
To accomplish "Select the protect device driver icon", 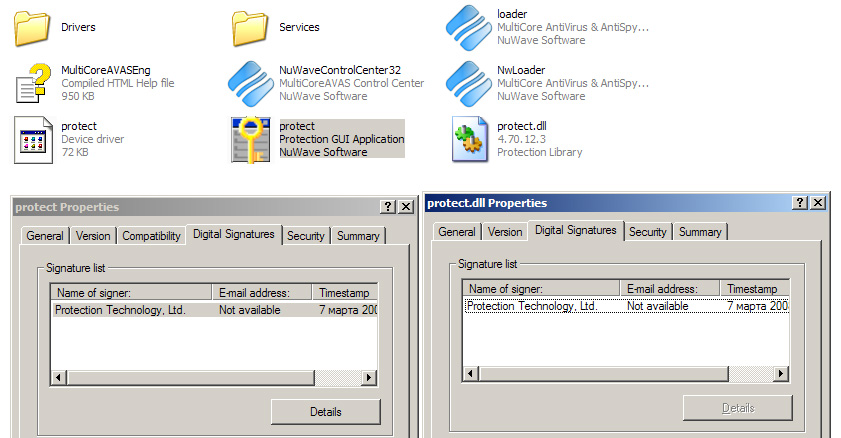I will pos(33,140).
